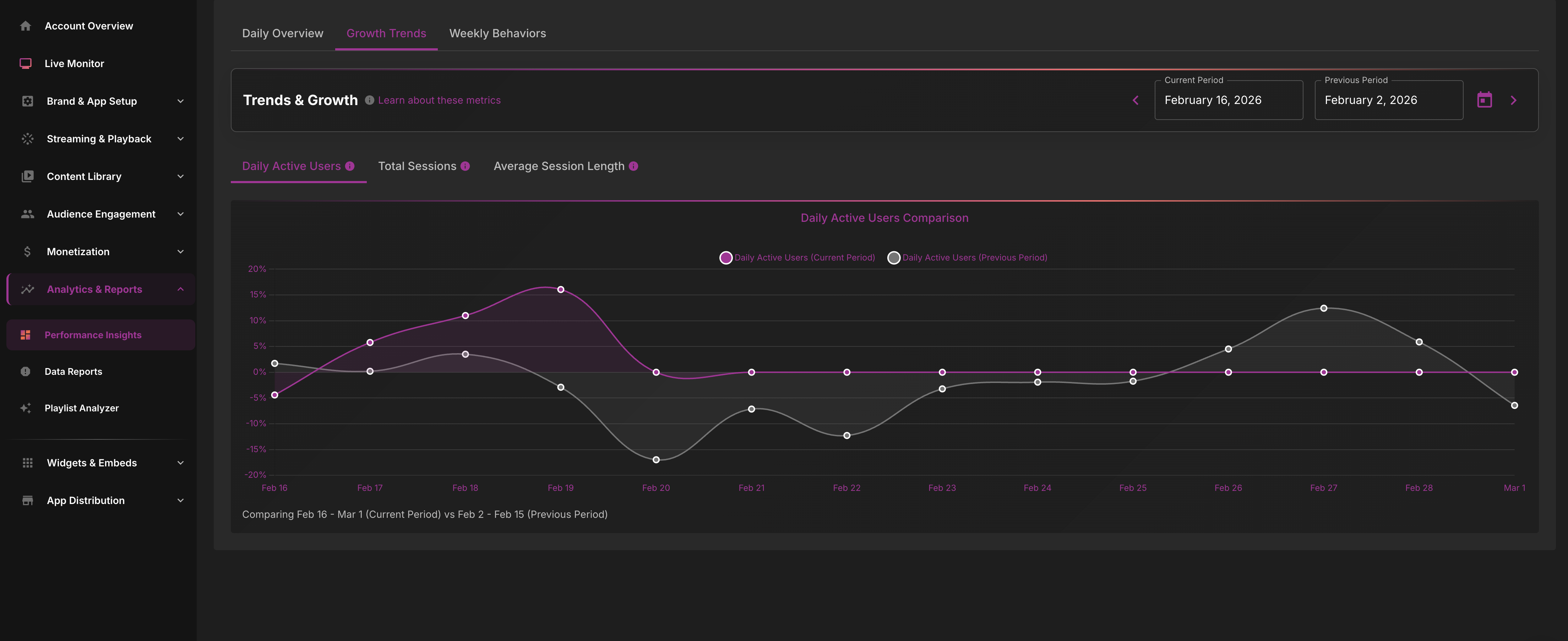Screen dimensions: 1568x641
Task: Click Trends & Growth info icon
Action: (369, 100)
